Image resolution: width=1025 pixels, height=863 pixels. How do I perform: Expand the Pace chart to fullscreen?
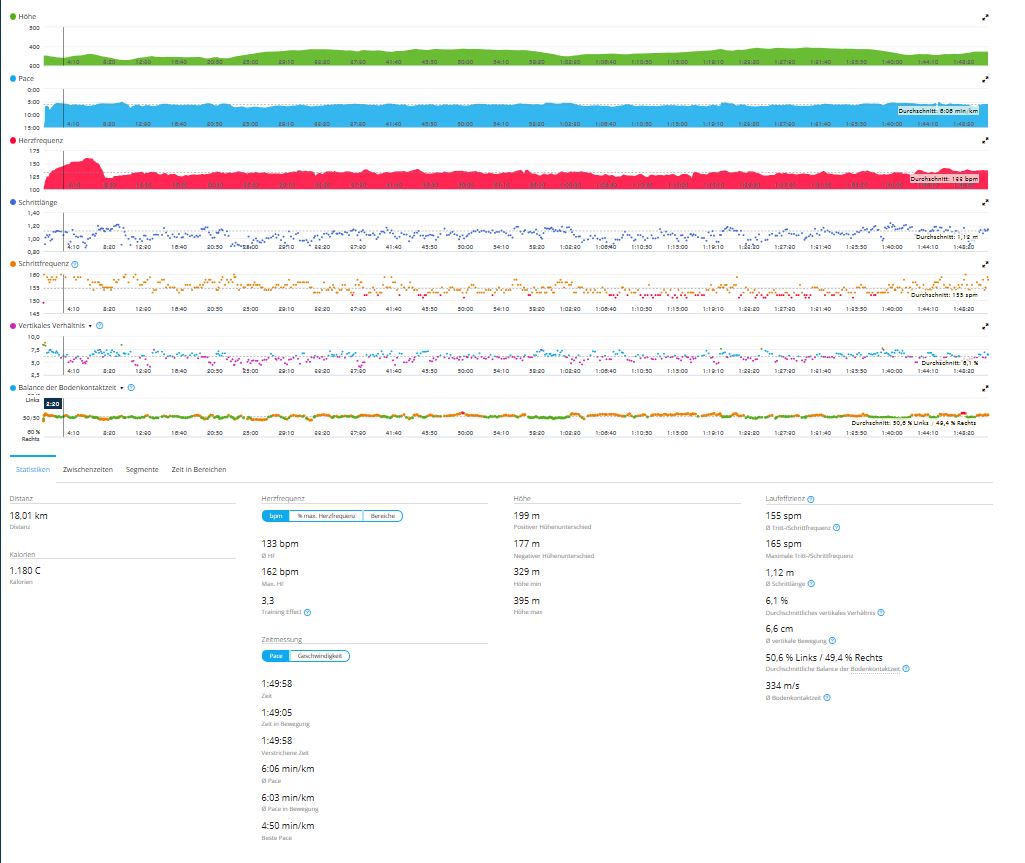985,78
